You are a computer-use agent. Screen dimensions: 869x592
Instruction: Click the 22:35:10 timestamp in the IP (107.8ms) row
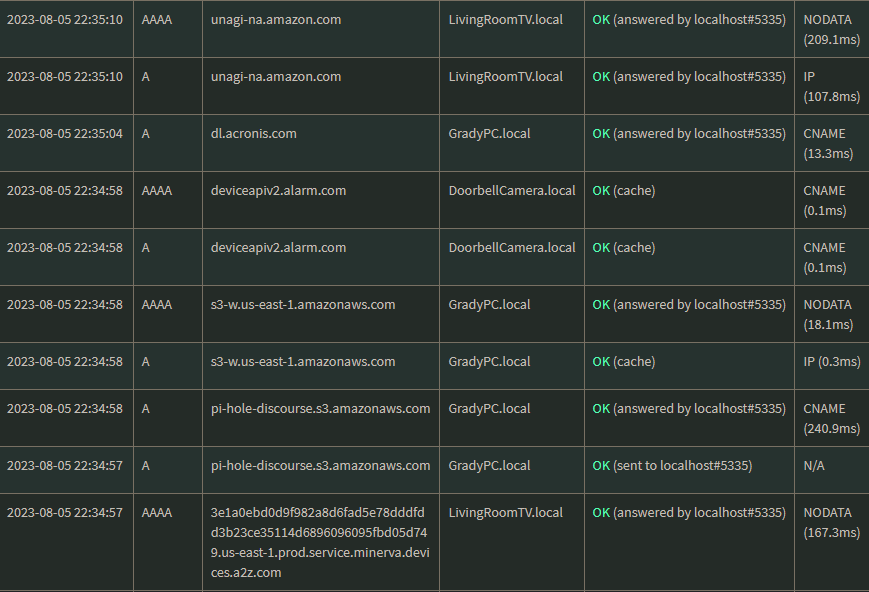click(65, 77)
